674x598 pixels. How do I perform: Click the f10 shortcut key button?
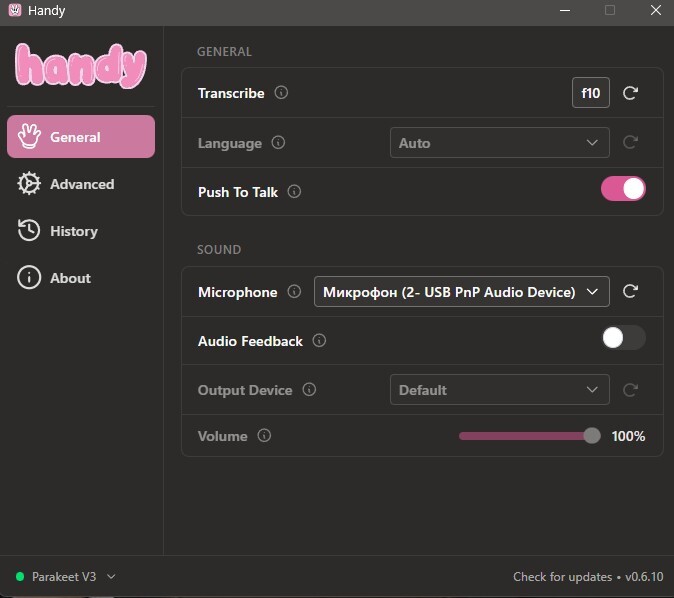pos(590,93)
